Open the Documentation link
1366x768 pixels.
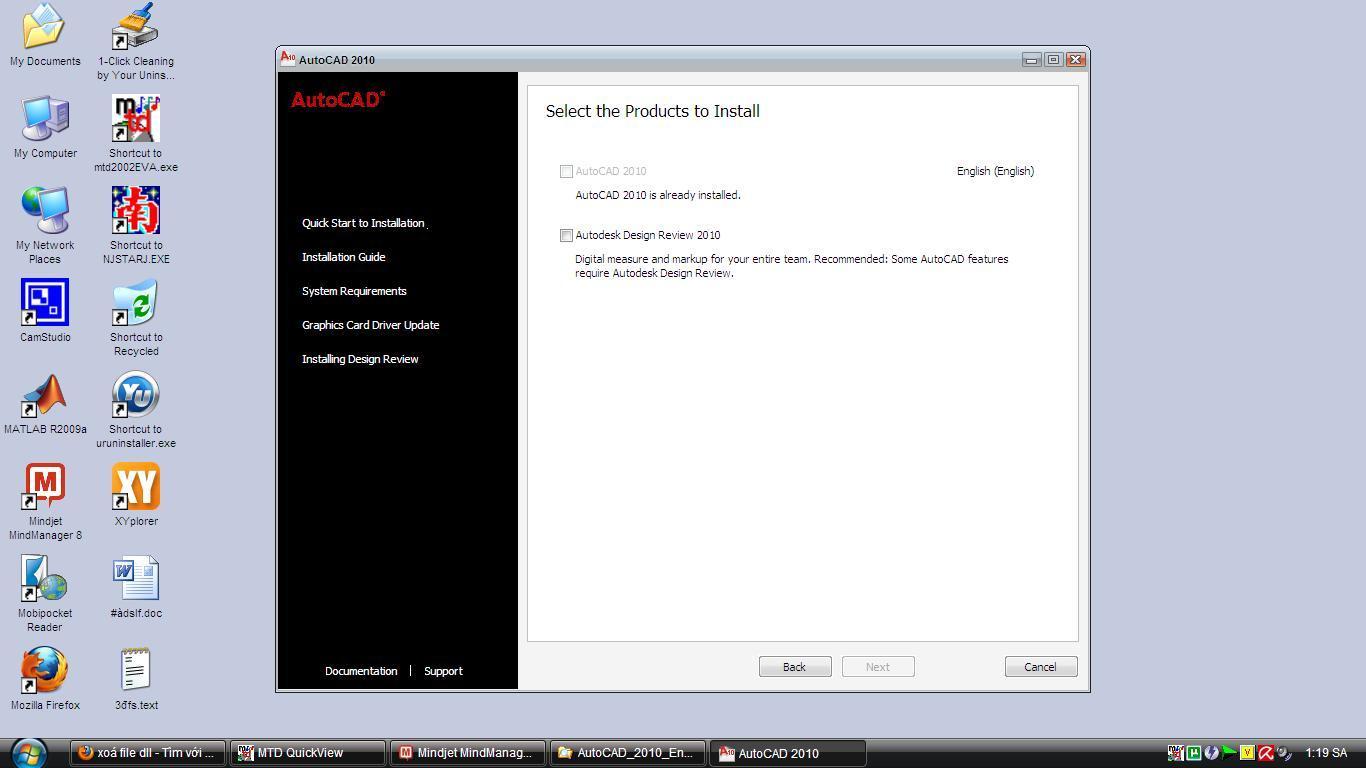point(361,671)
